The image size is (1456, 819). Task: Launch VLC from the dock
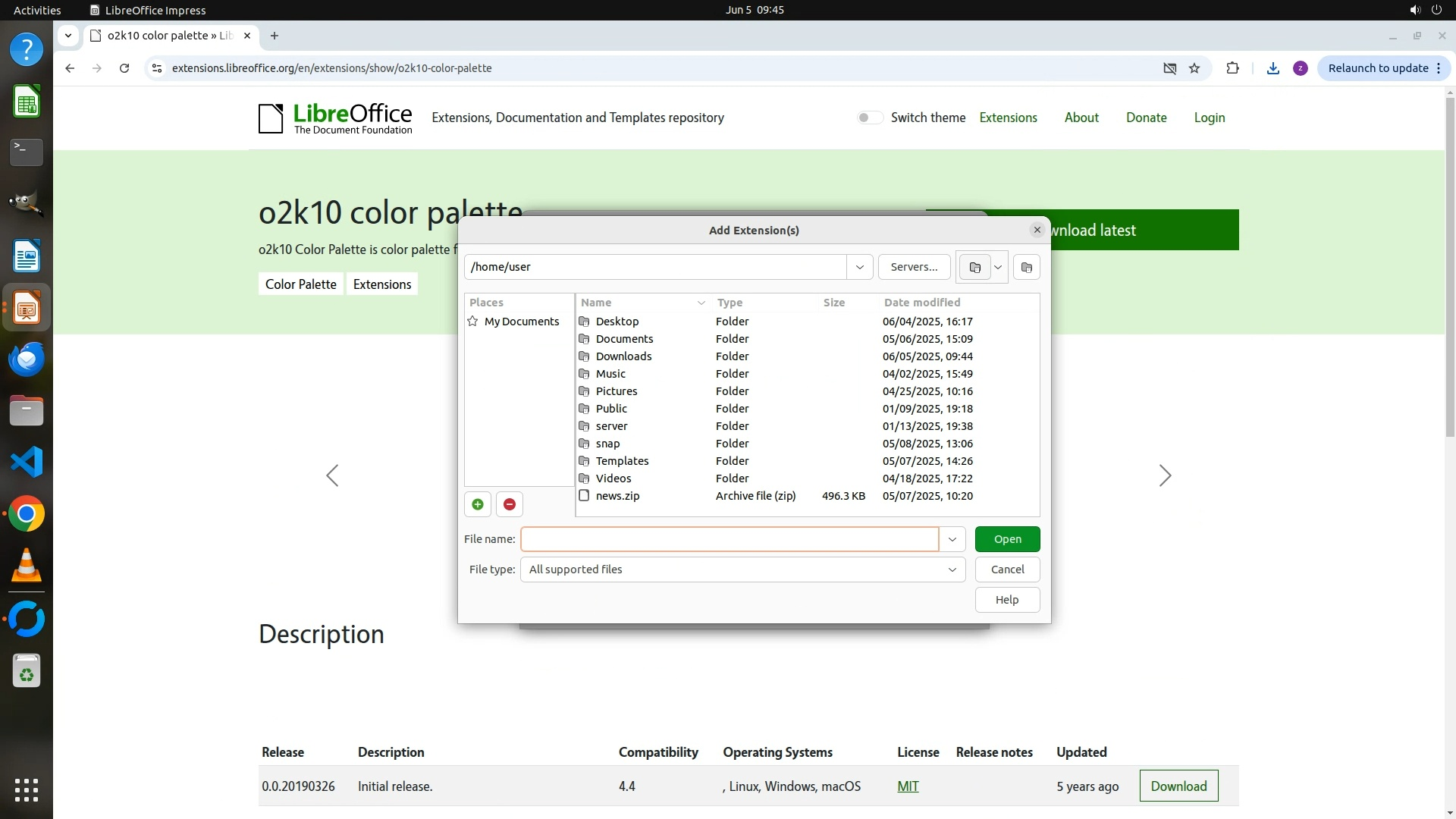click(27, 566)
